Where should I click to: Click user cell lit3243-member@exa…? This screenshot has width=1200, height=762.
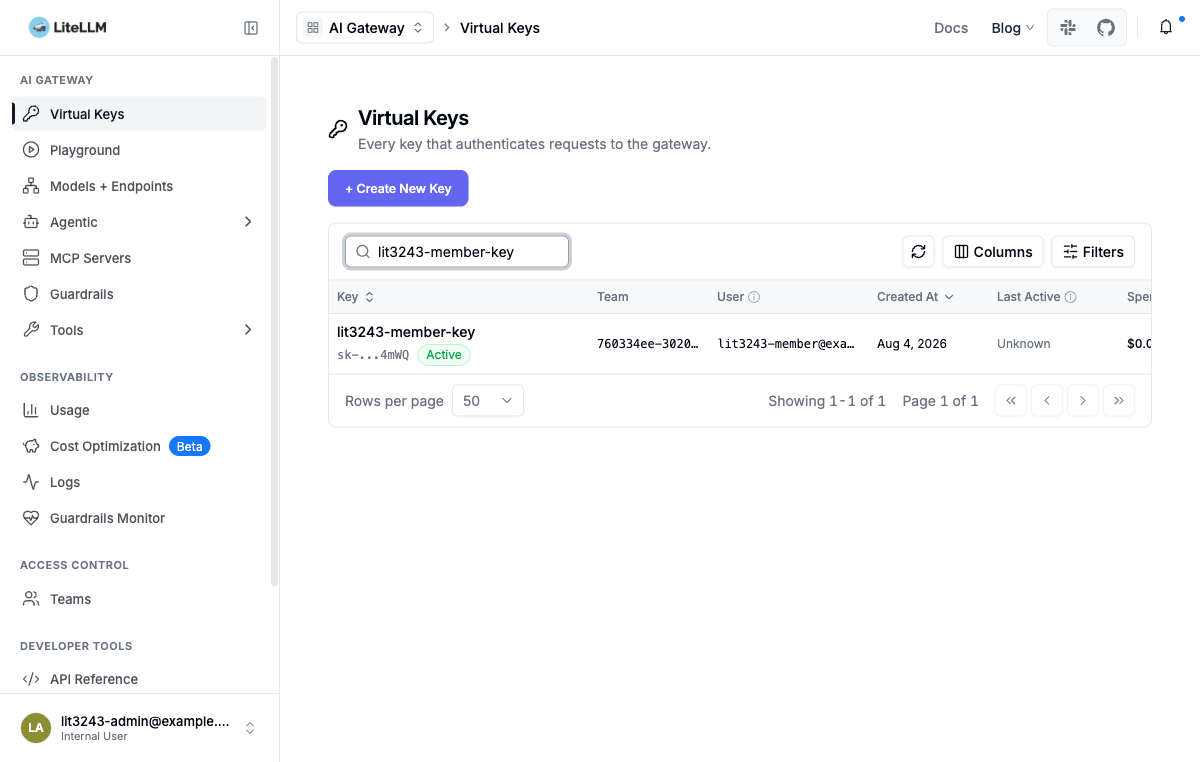(x=786, y=344)
